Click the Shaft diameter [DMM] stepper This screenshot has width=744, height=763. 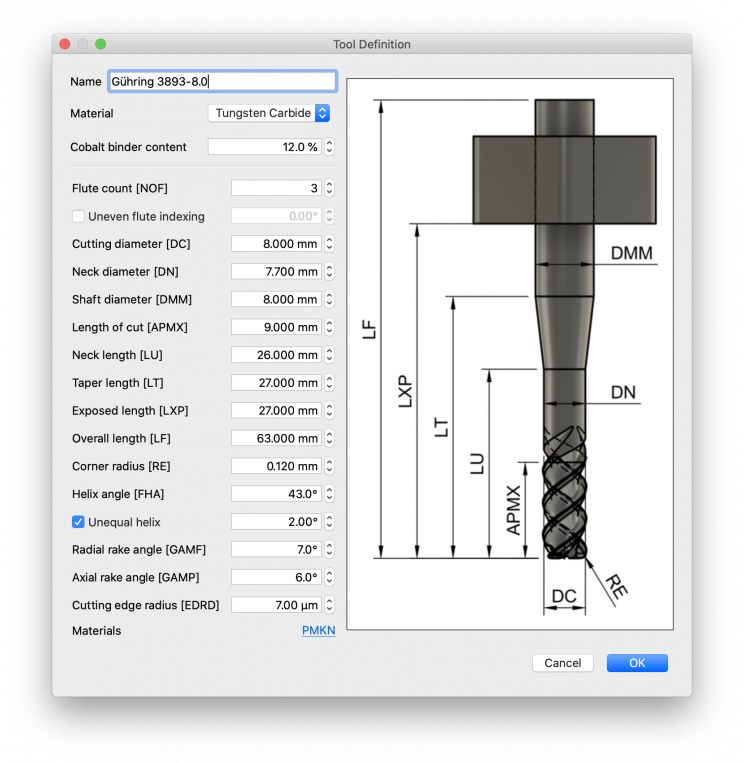330,300
